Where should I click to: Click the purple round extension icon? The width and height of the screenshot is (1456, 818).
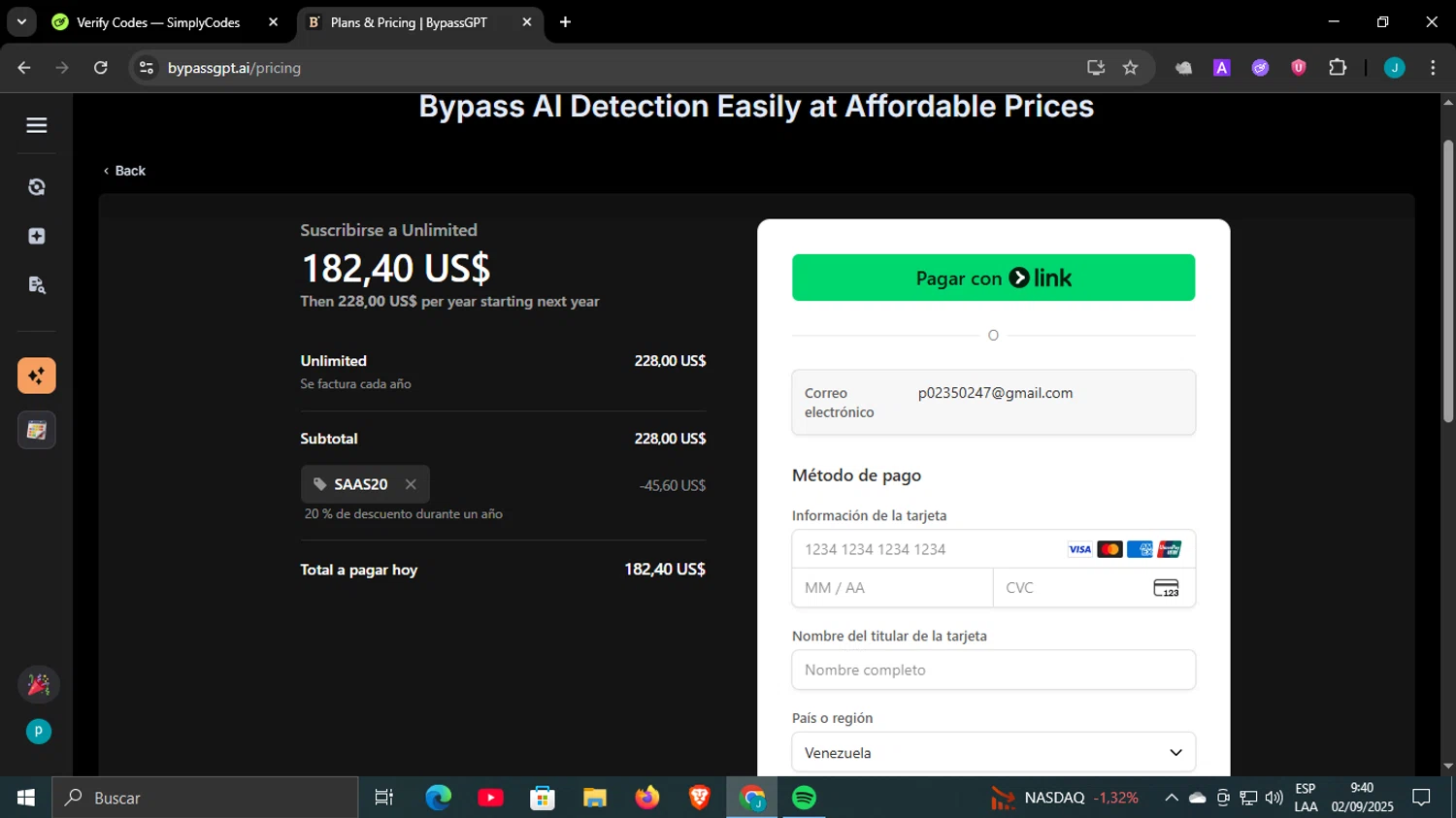pyautogui.click(x=1260, y=68)
